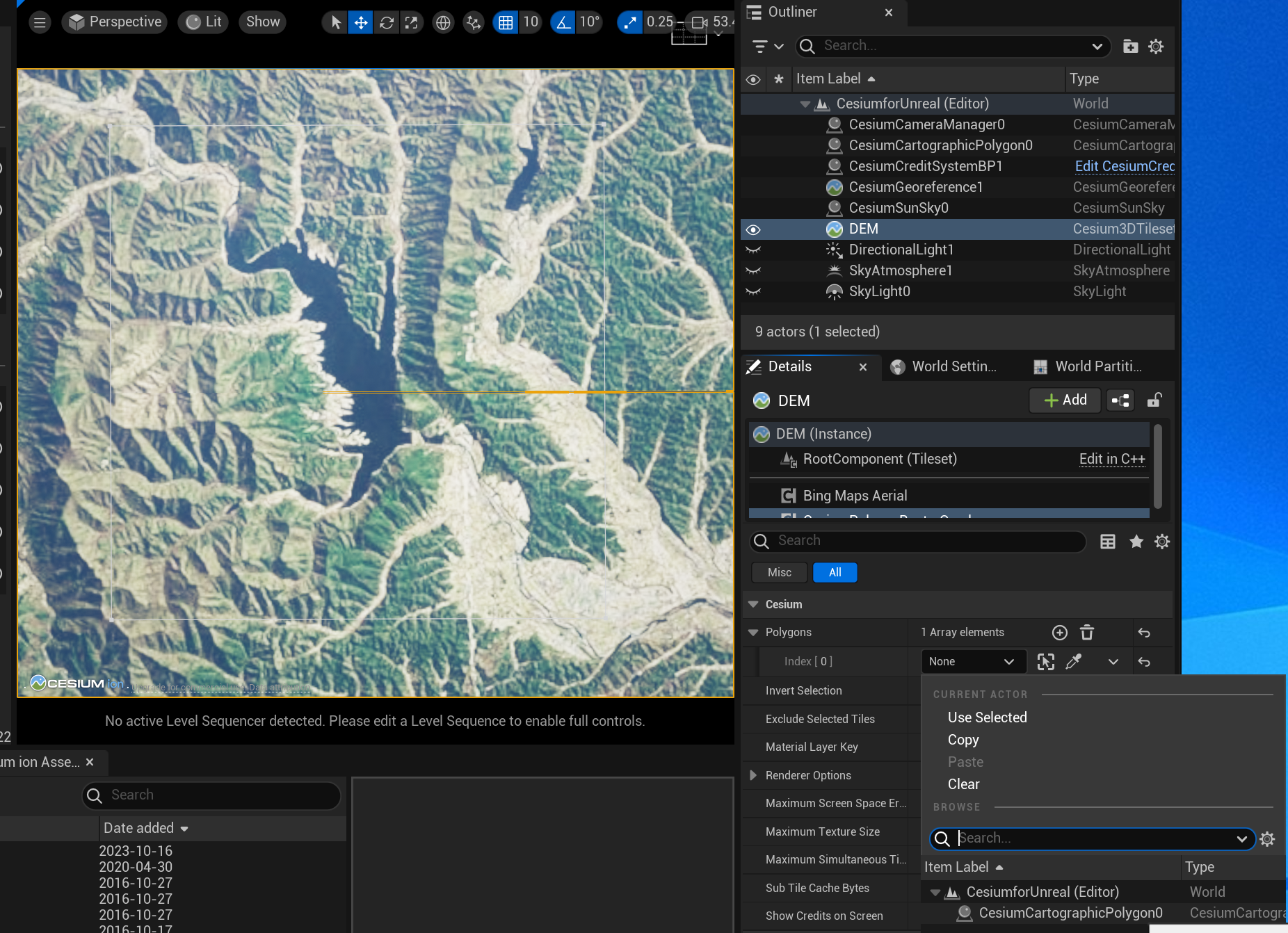Expand the Outliner search history dropdown
The height and width of the screenshot is (933, 1288).
1097,47
